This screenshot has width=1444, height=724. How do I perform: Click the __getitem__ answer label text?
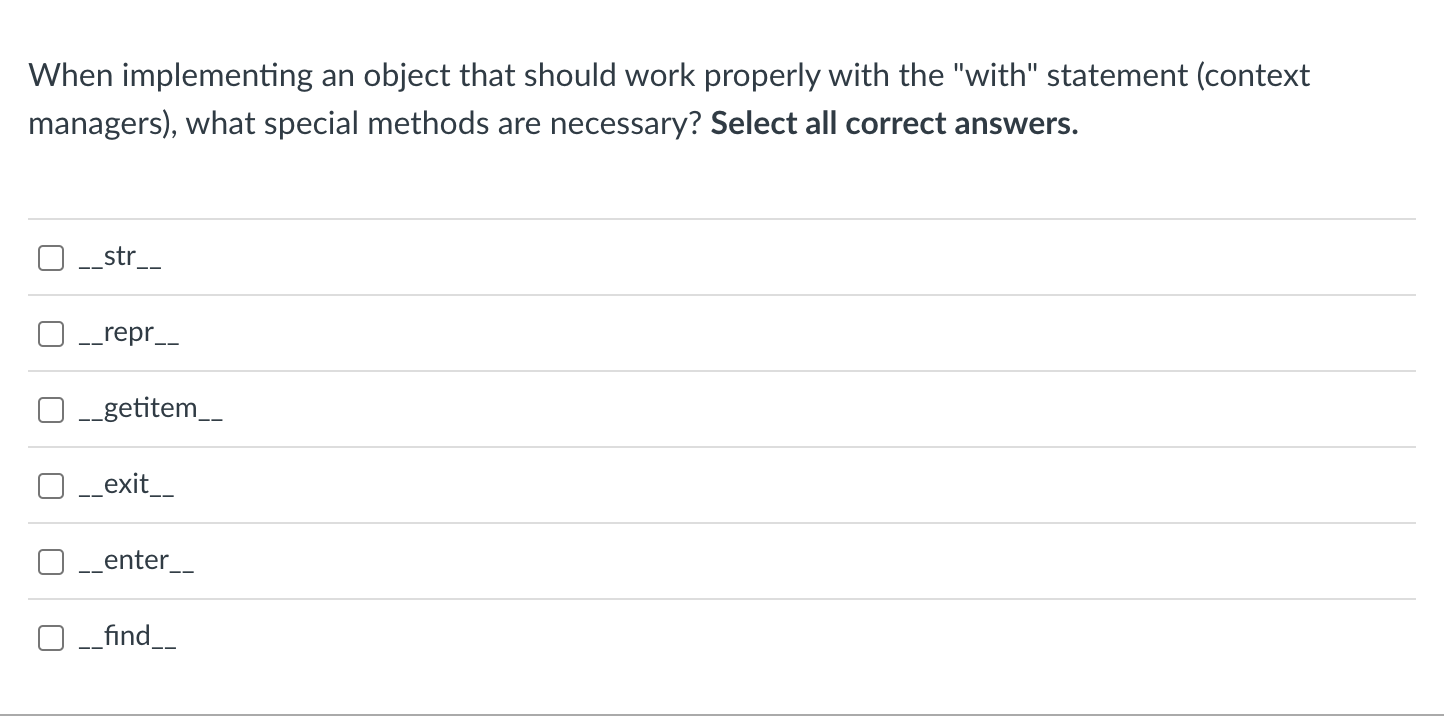click(151, 410)
